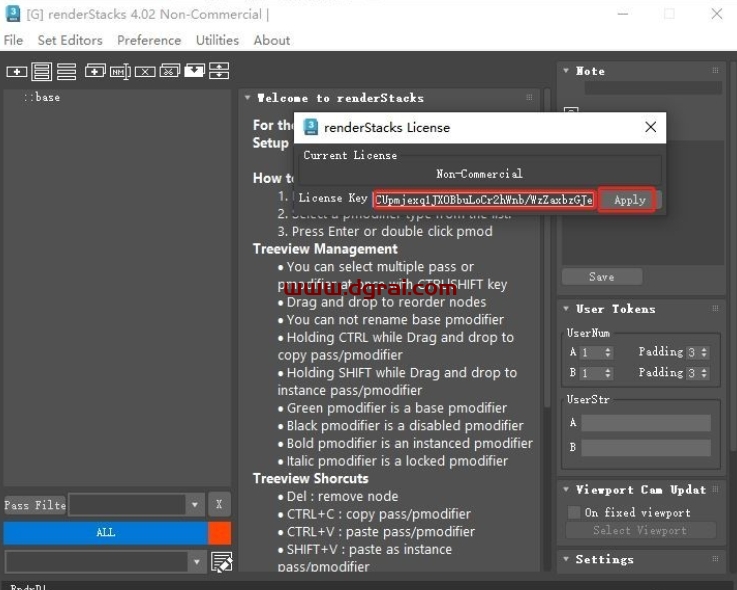Select the ::base tree item
Viewport: 737px width, 590px height.
pyautogui.click(x=42, y=97)
